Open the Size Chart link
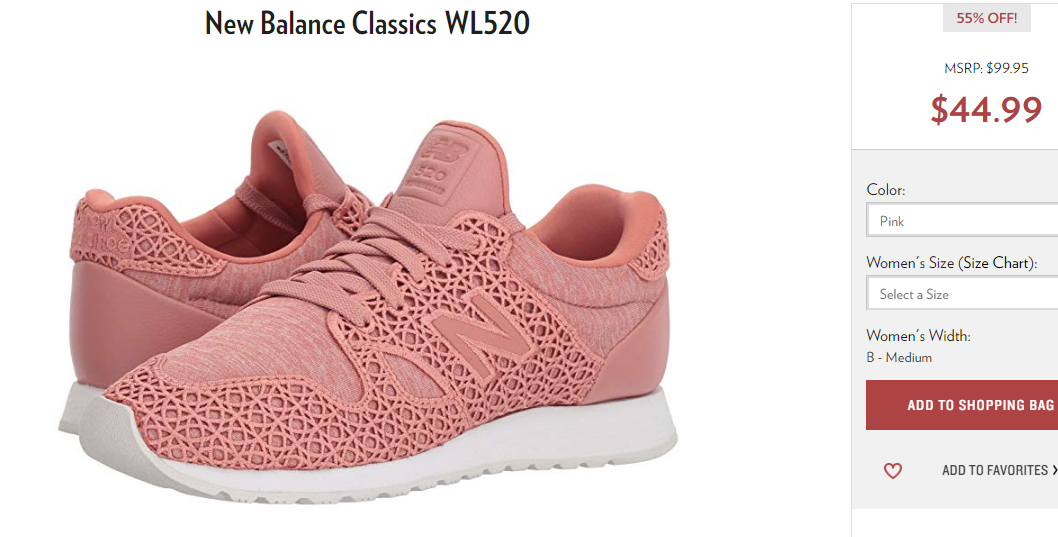Image resolution: width=1058 pixels, height=537 pixels. tap(997, 263)
